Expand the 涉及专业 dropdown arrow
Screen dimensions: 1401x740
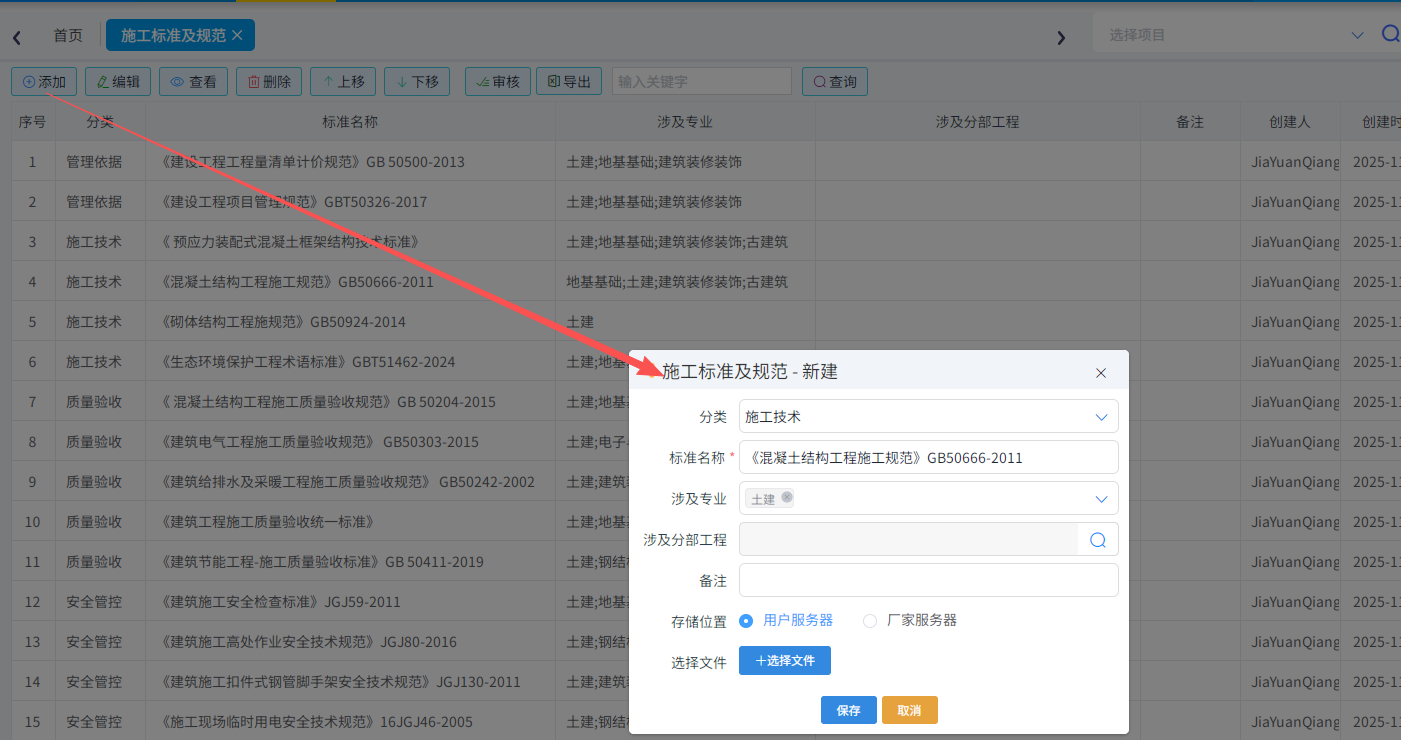(x=1101, y=499)
